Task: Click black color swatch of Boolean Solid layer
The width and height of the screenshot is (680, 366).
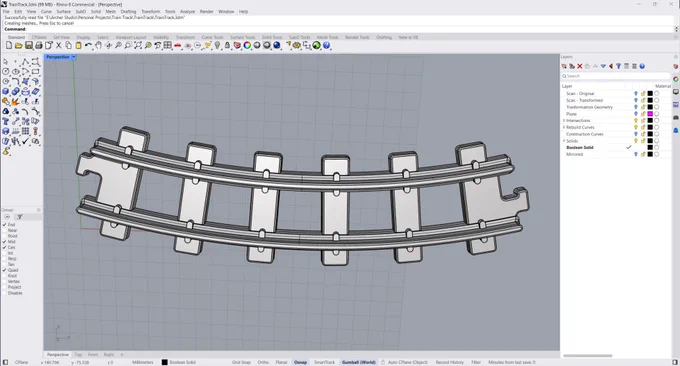Action: (x=650, y=148)
